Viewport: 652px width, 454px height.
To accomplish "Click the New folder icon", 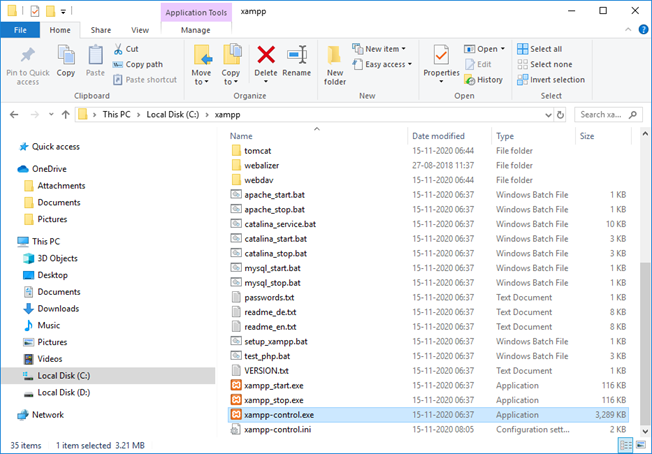I will (335, 55).
